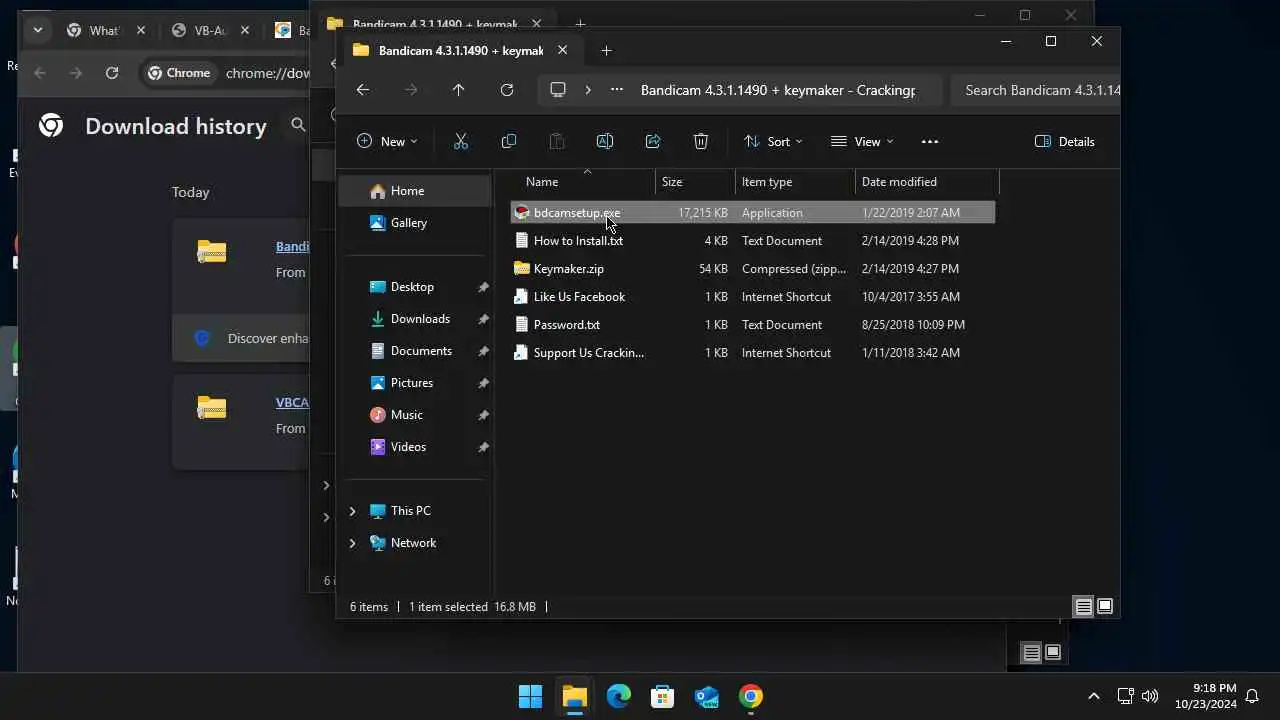The image size is (1280, 720).
Task: Close the first Chrome tab starting with What
Action: coord(141,31)
